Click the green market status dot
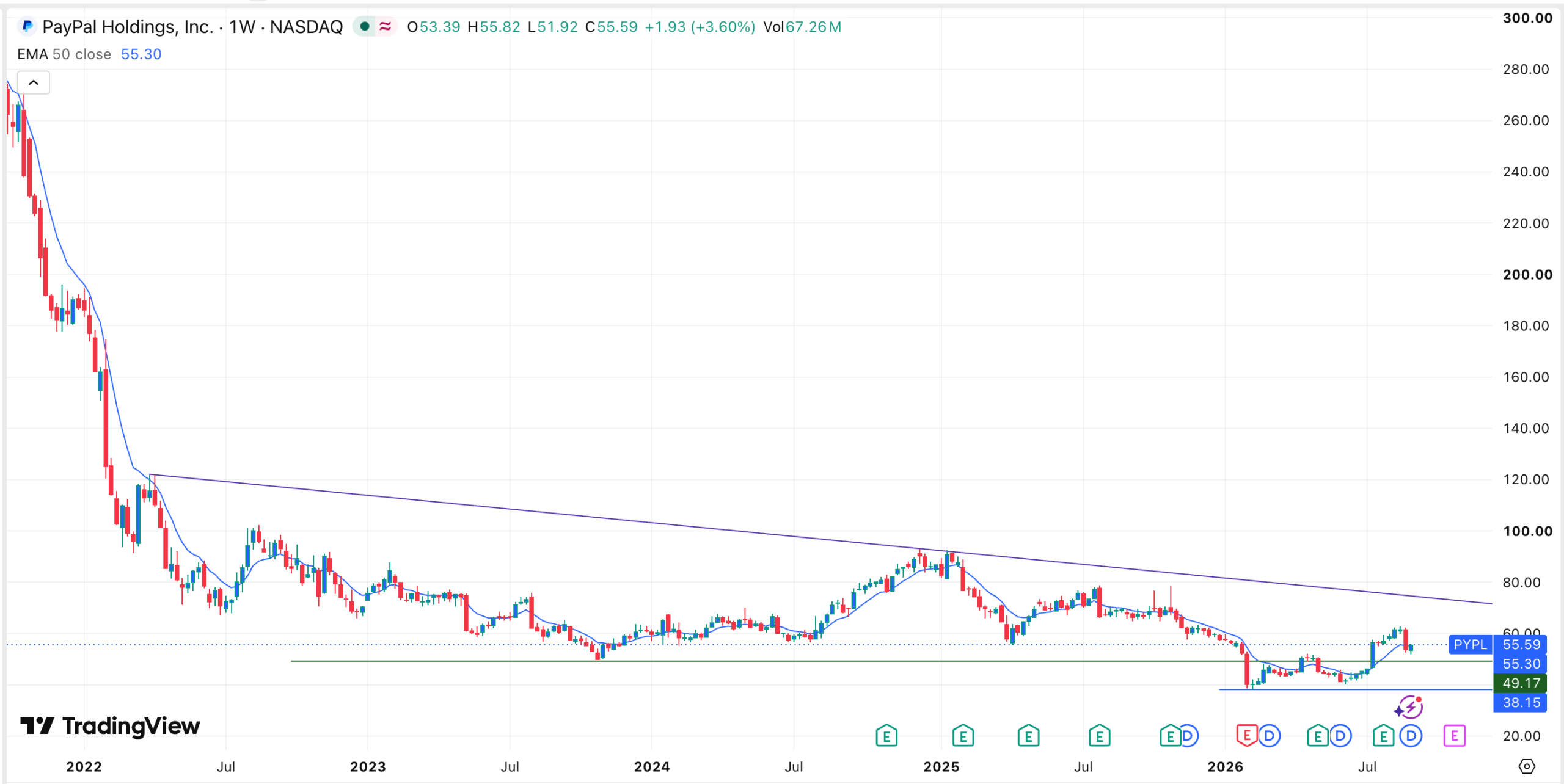This screenshot has height=784, width=1564. click(x=365, y=26)
